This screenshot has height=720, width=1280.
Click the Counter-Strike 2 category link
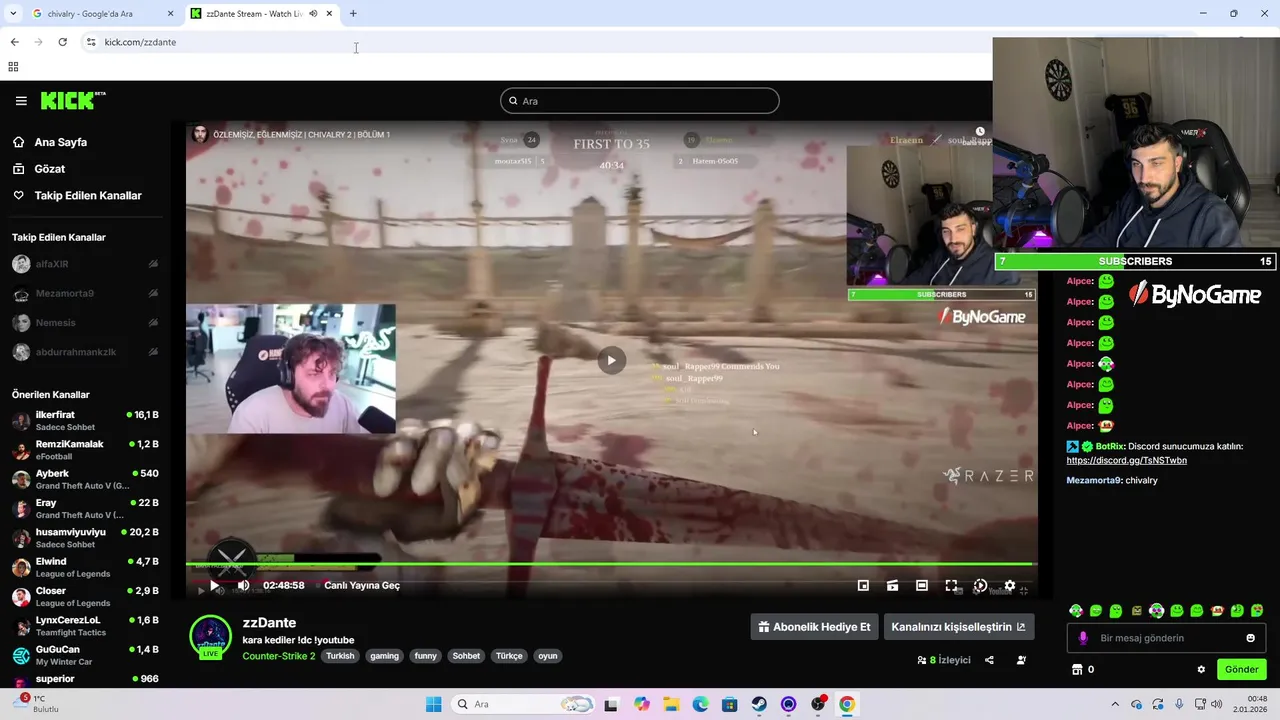[x=279, y=656]
